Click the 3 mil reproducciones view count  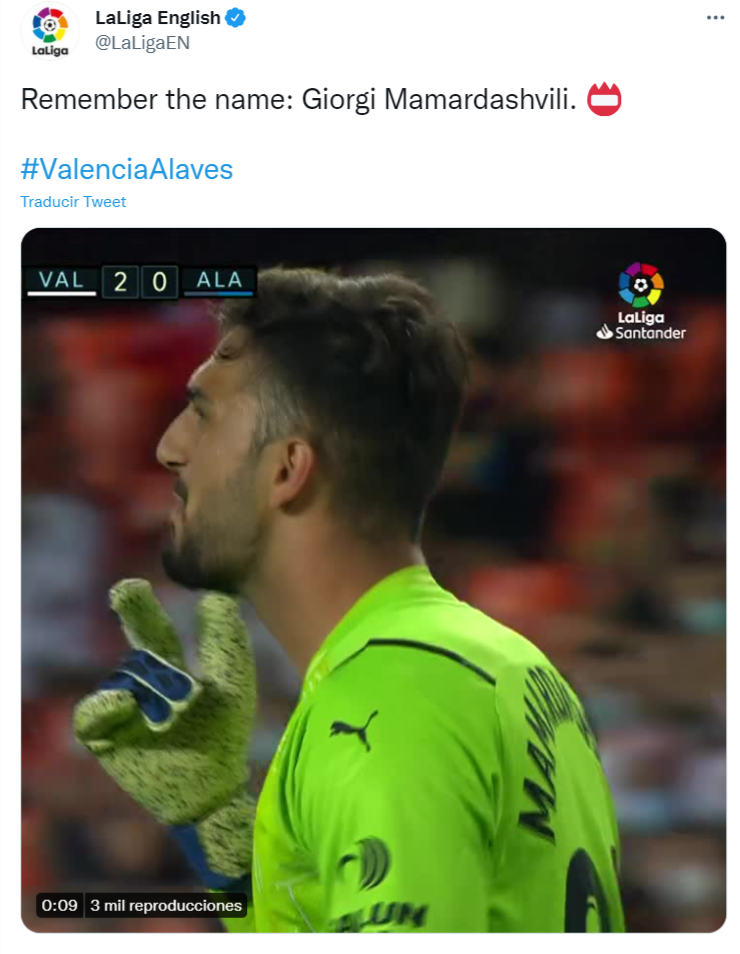pyautogui.click(x=166, y=905)
